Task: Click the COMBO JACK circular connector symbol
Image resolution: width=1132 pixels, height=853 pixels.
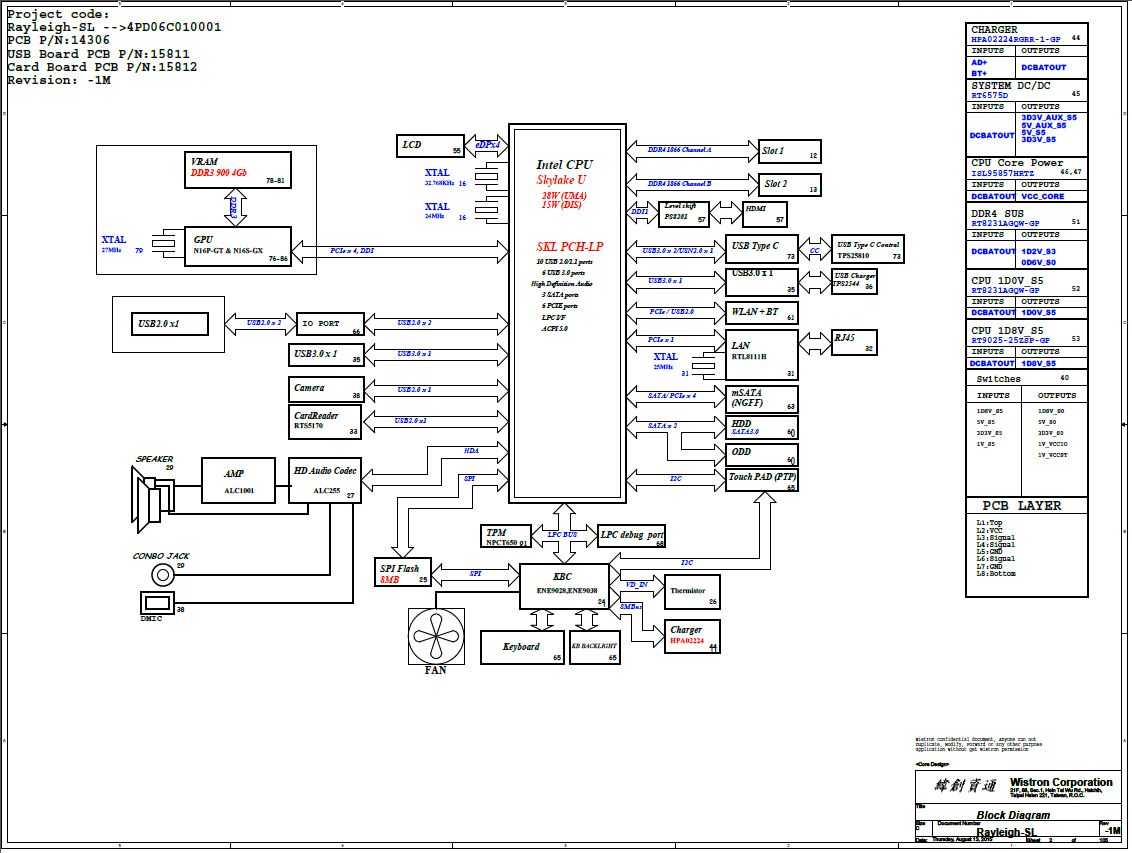Action: (x=163, y=575)
